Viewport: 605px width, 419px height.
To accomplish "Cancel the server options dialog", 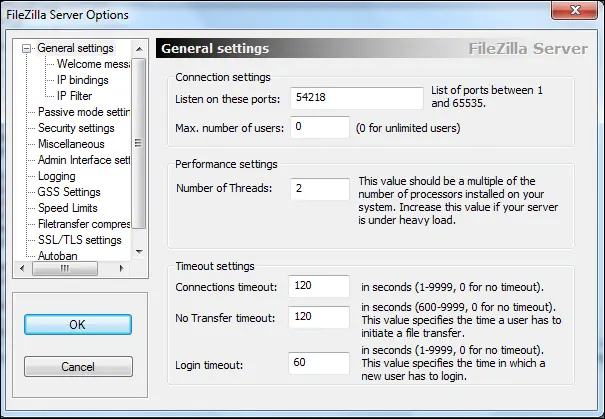I will pyautogui.click(x=78, y=367).
